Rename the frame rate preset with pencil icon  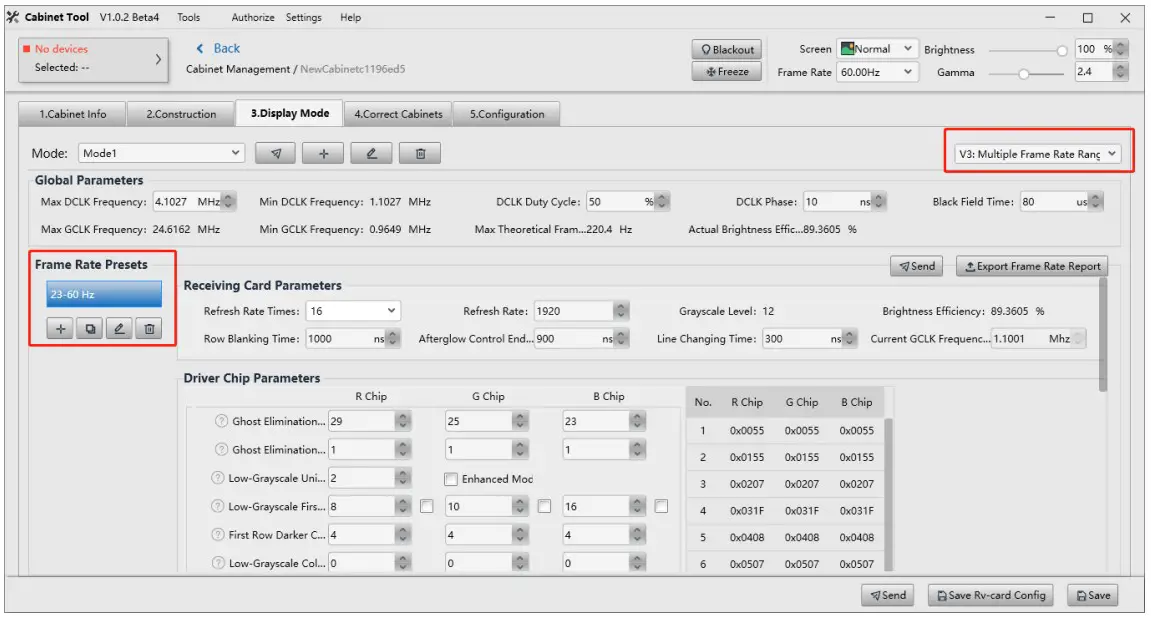tap(118, 328)
